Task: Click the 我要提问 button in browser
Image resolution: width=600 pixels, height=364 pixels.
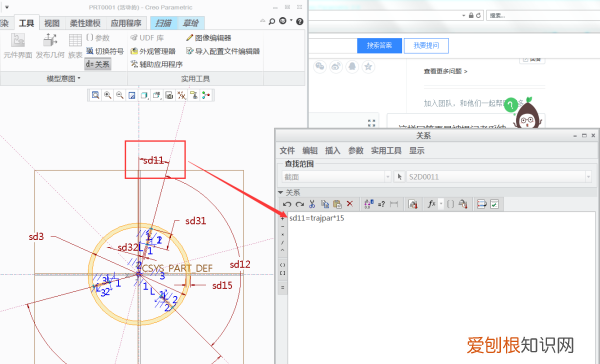Action: tap(426, 46)
